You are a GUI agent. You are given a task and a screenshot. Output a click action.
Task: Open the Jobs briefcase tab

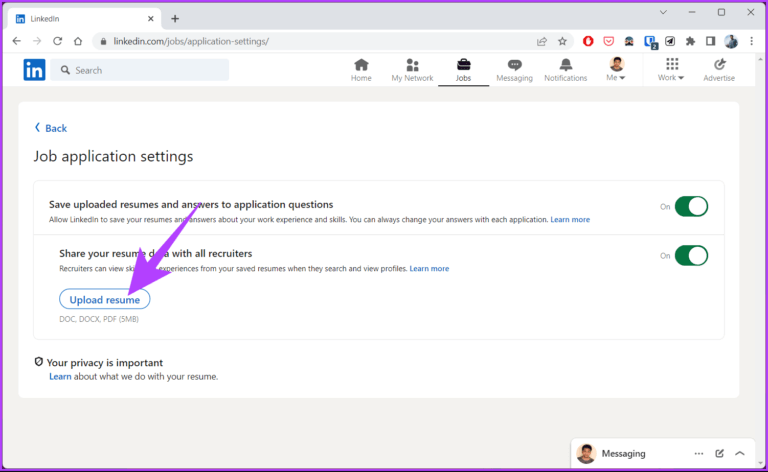(463, 70)
